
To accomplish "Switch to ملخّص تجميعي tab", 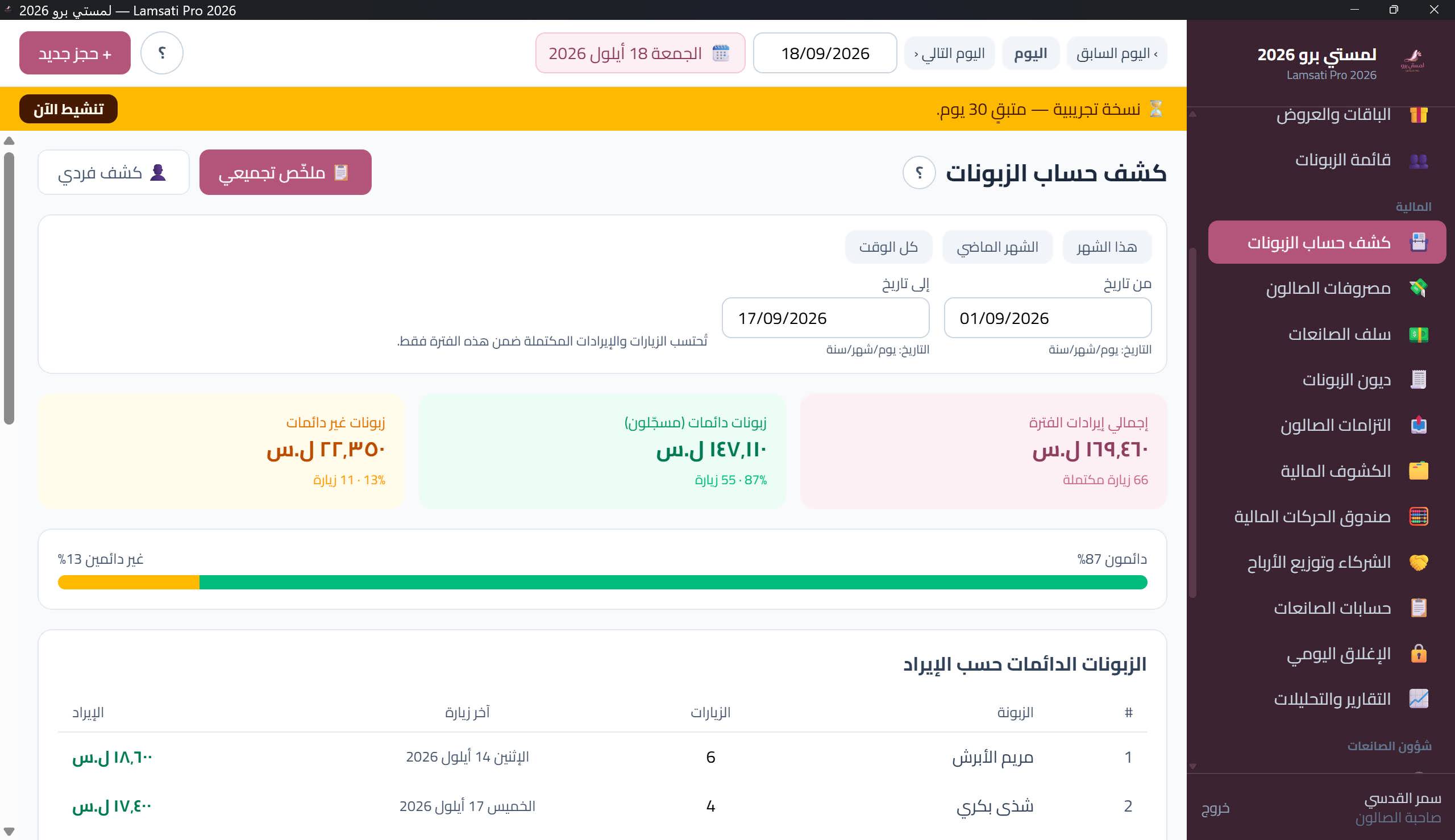I will 285,173.
